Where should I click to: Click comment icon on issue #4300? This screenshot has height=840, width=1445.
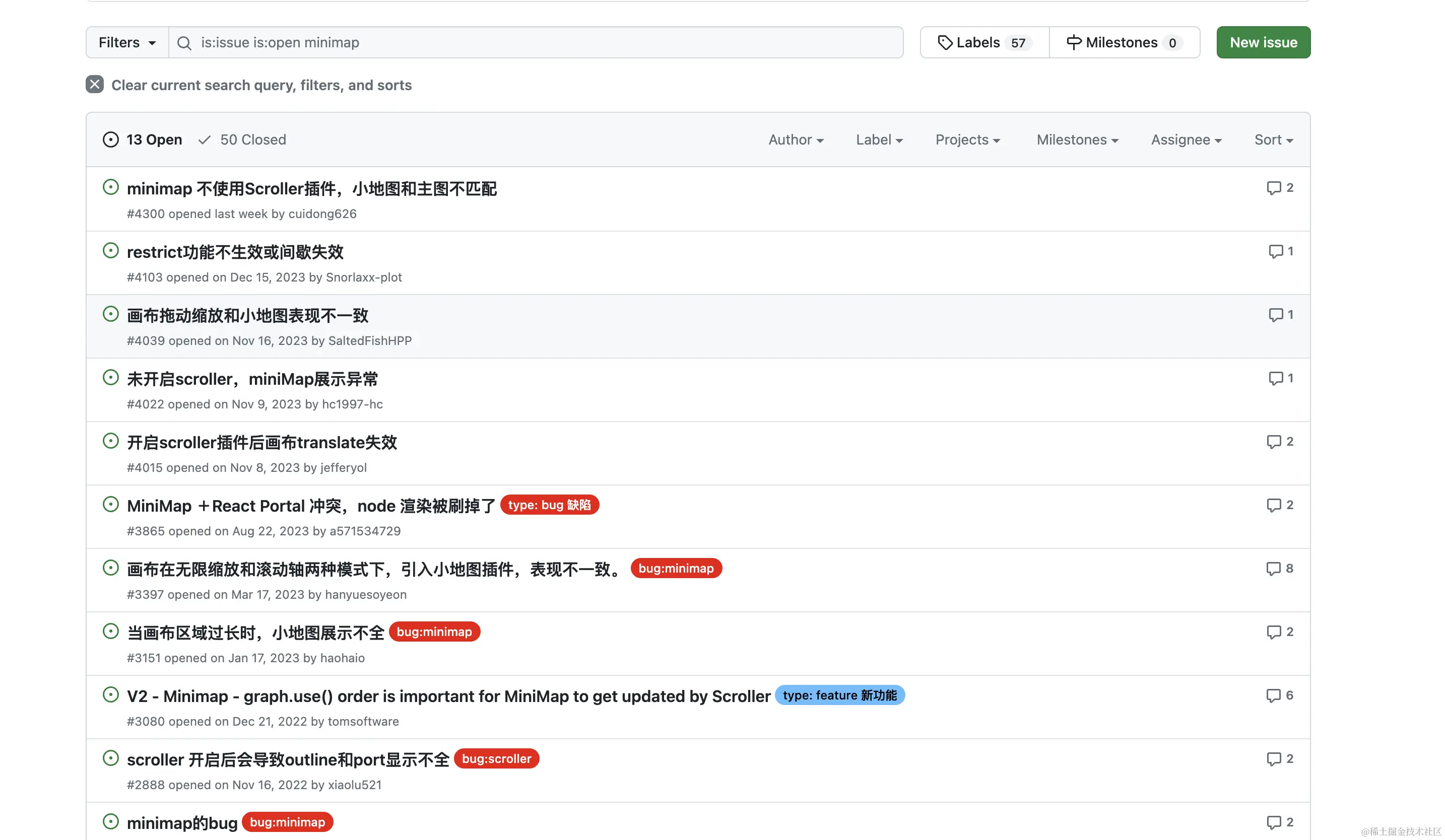click(x=1274, y=188)
